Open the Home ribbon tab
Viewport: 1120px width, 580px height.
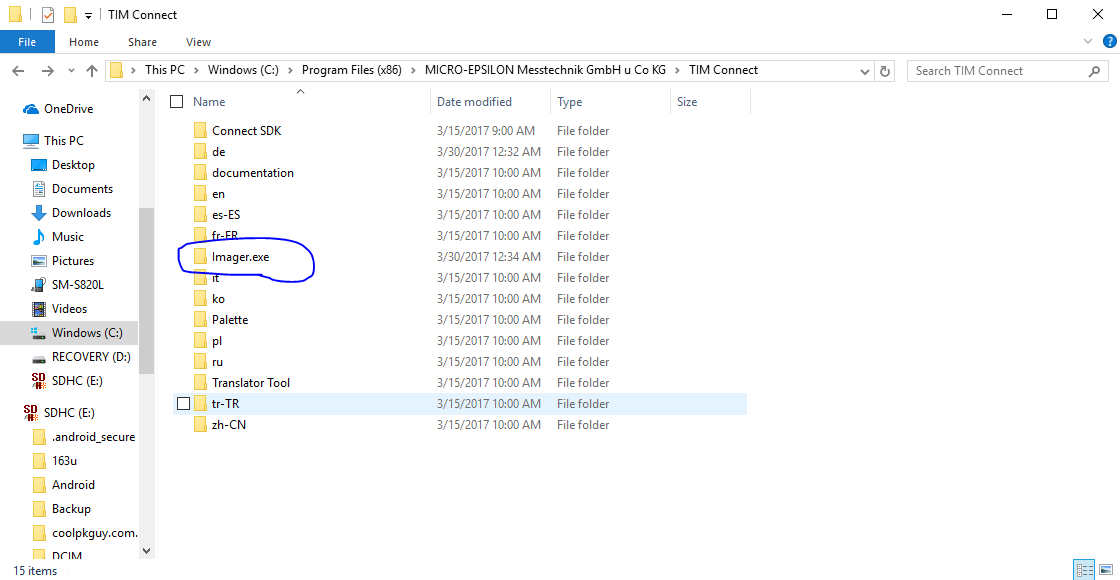pos(84,42)
